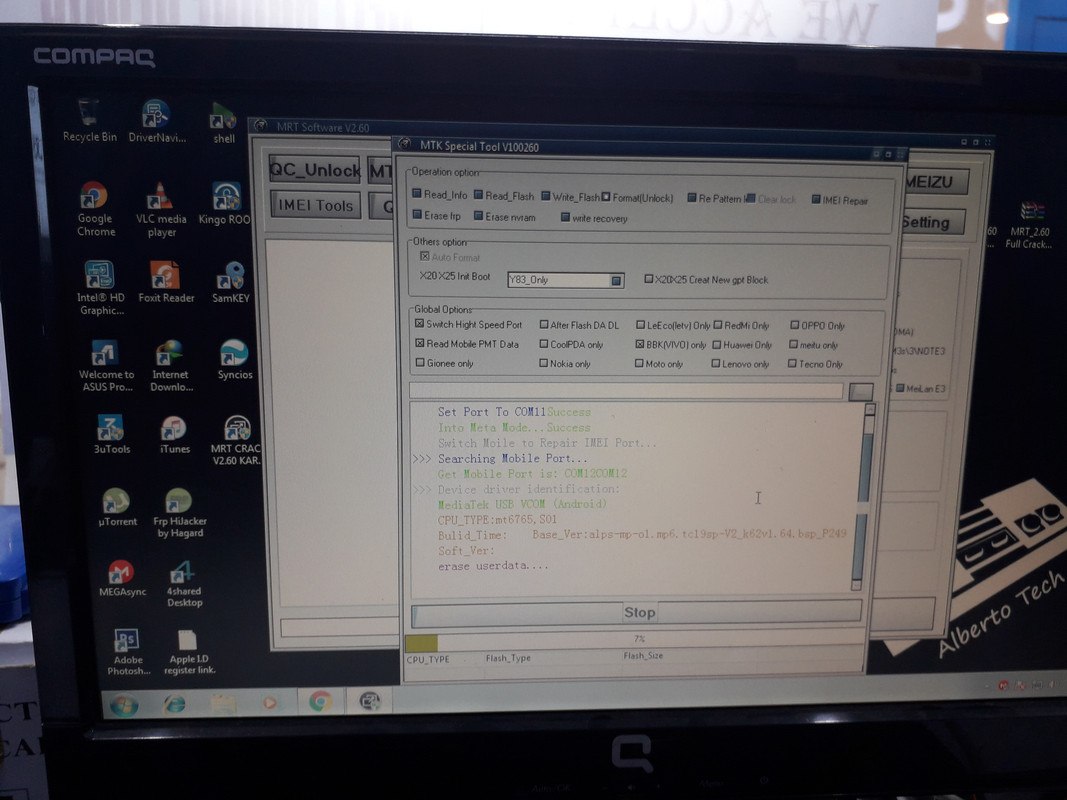Launch Adobe Photoshop desktop shortcut
This screenshot has width=1067, height=800.
point(128,652)
